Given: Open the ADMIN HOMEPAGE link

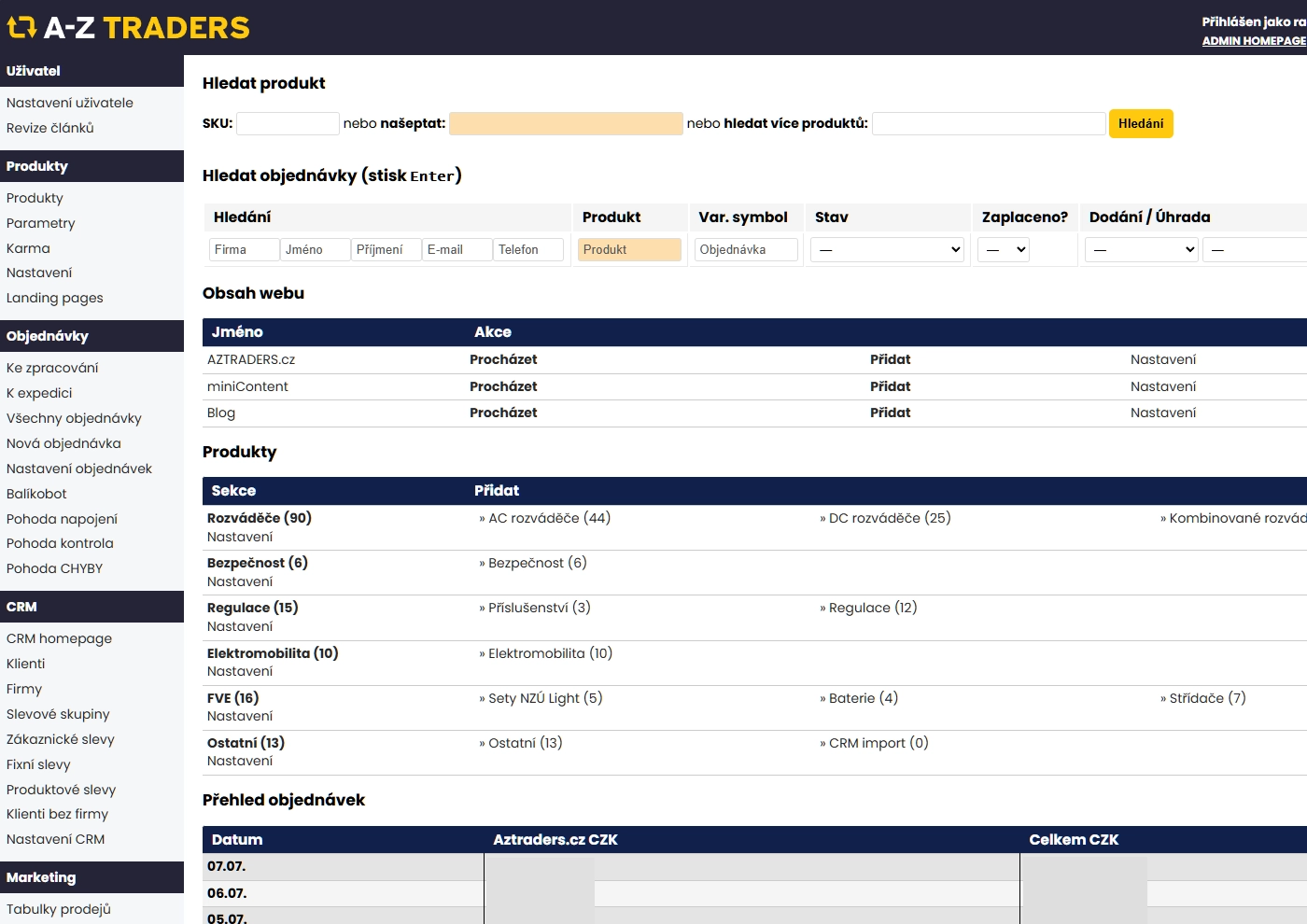Looking at the screenshot, I should [1253, 41].
